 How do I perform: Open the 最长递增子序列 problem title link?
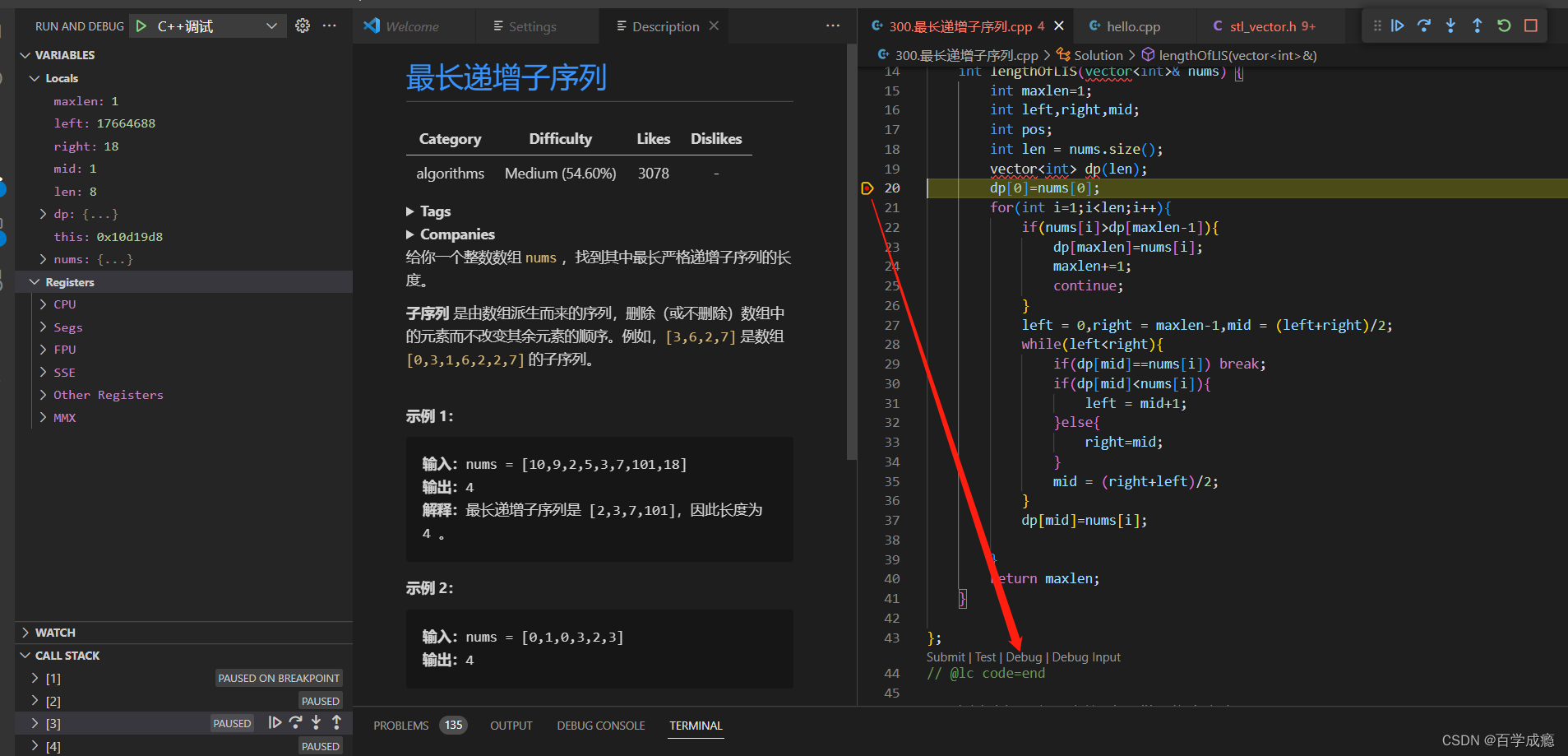506,78
